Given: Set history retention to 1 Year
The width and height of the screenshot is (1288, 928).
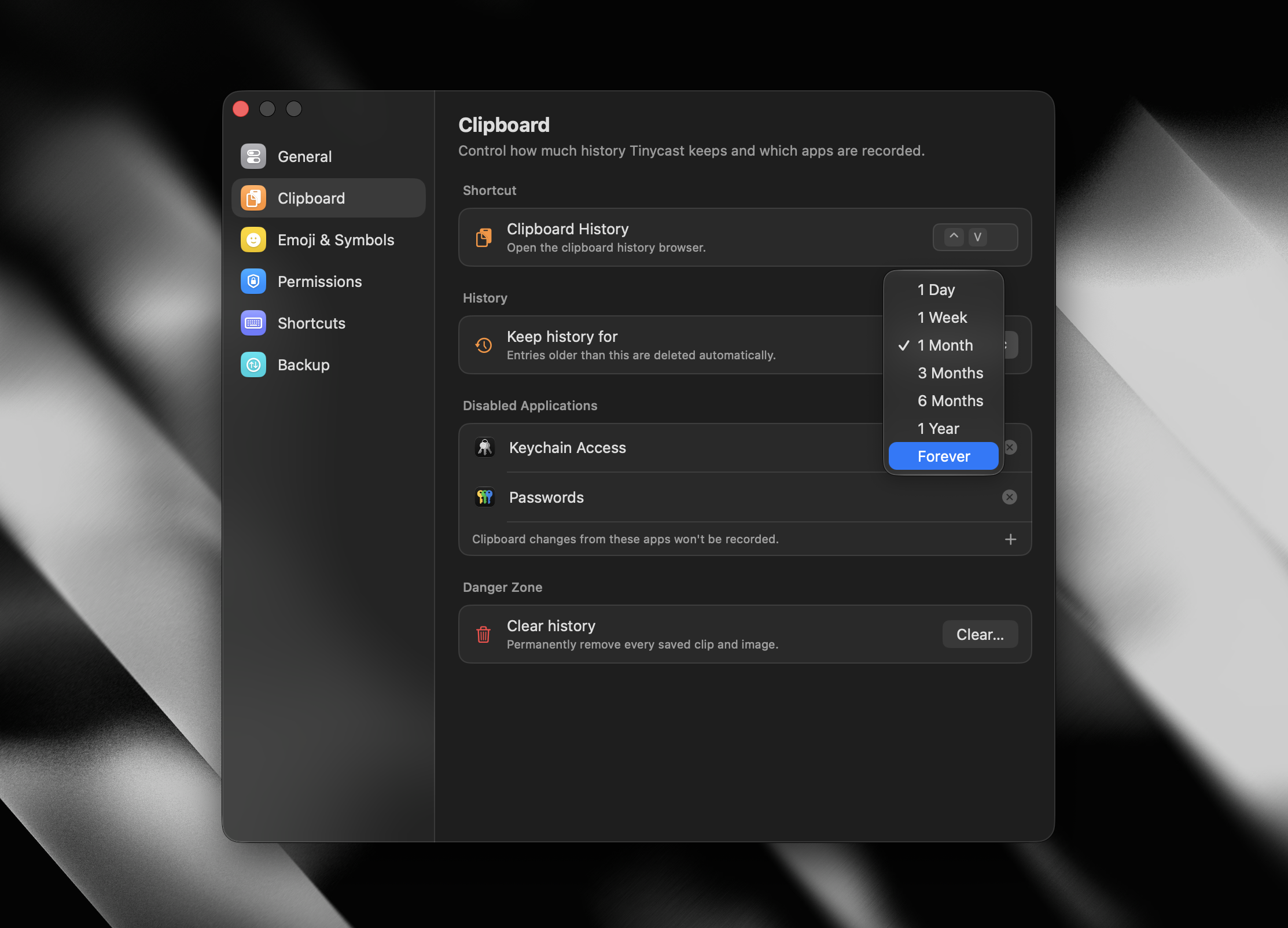Looking at the screenshot, I should click(944, 428).
